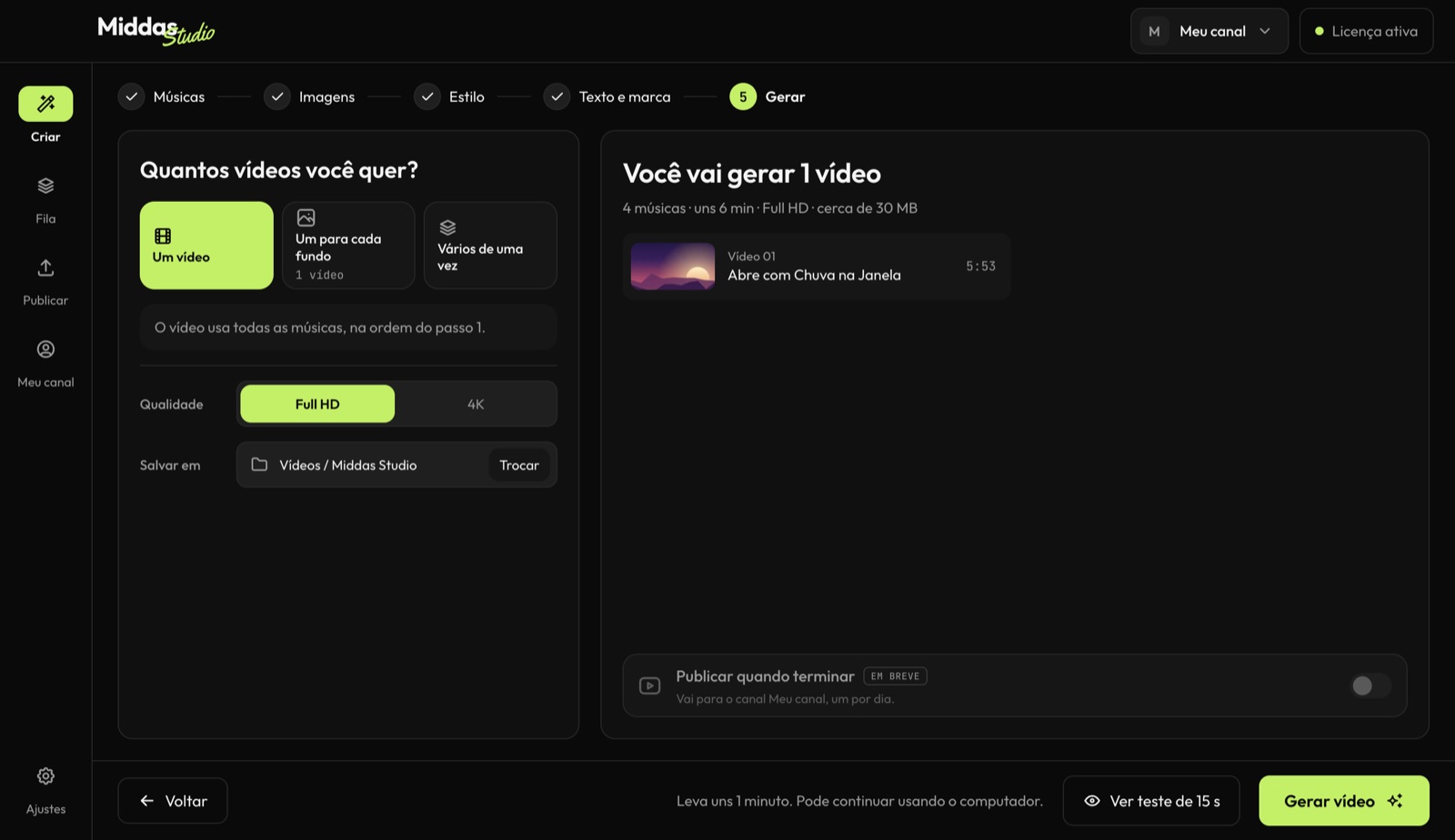Click the Middas Studio logo
Viewport: 1455px width, 840px height.
[156, 30]
